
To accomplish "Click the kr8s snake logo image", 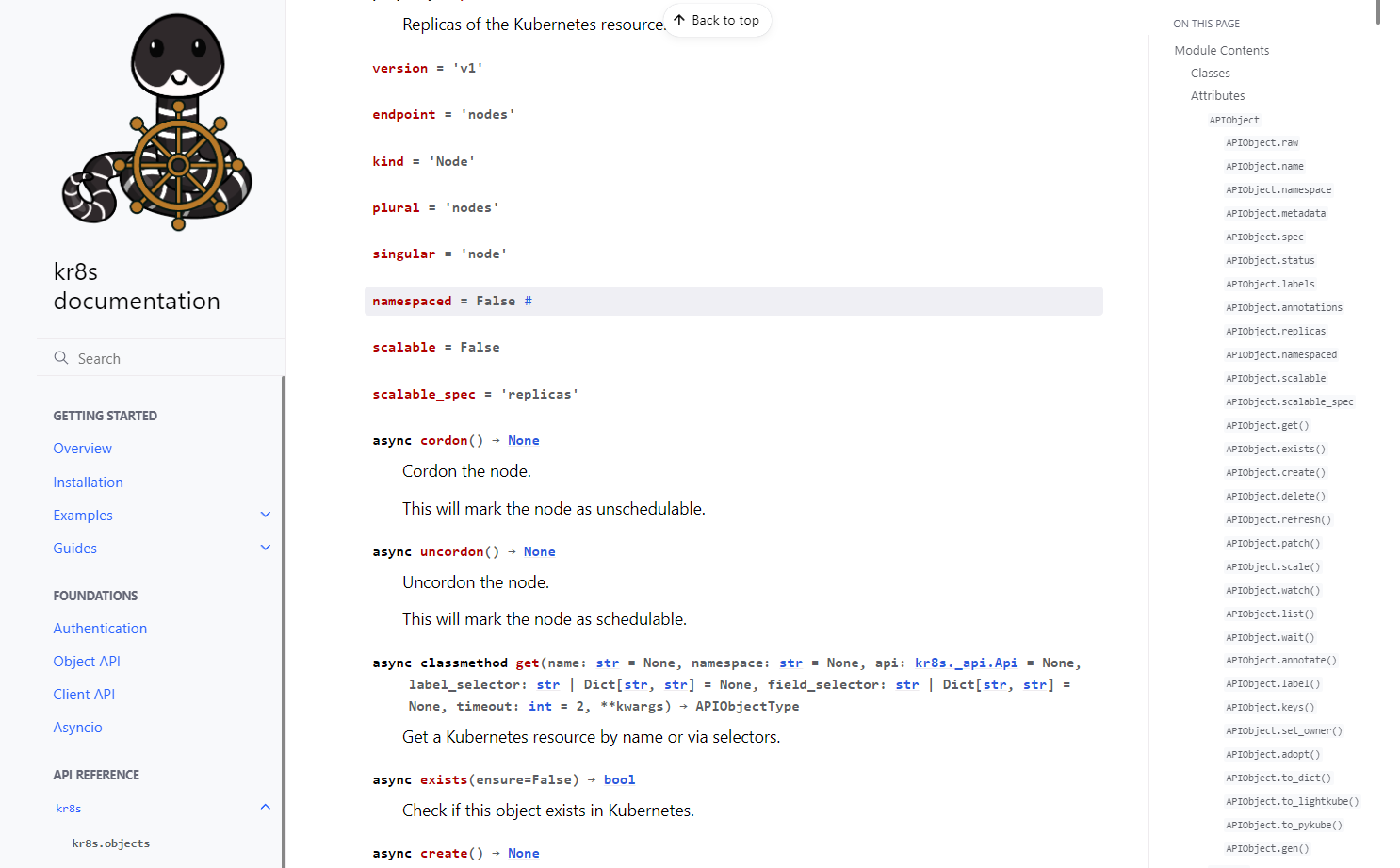I will [157, 123].
